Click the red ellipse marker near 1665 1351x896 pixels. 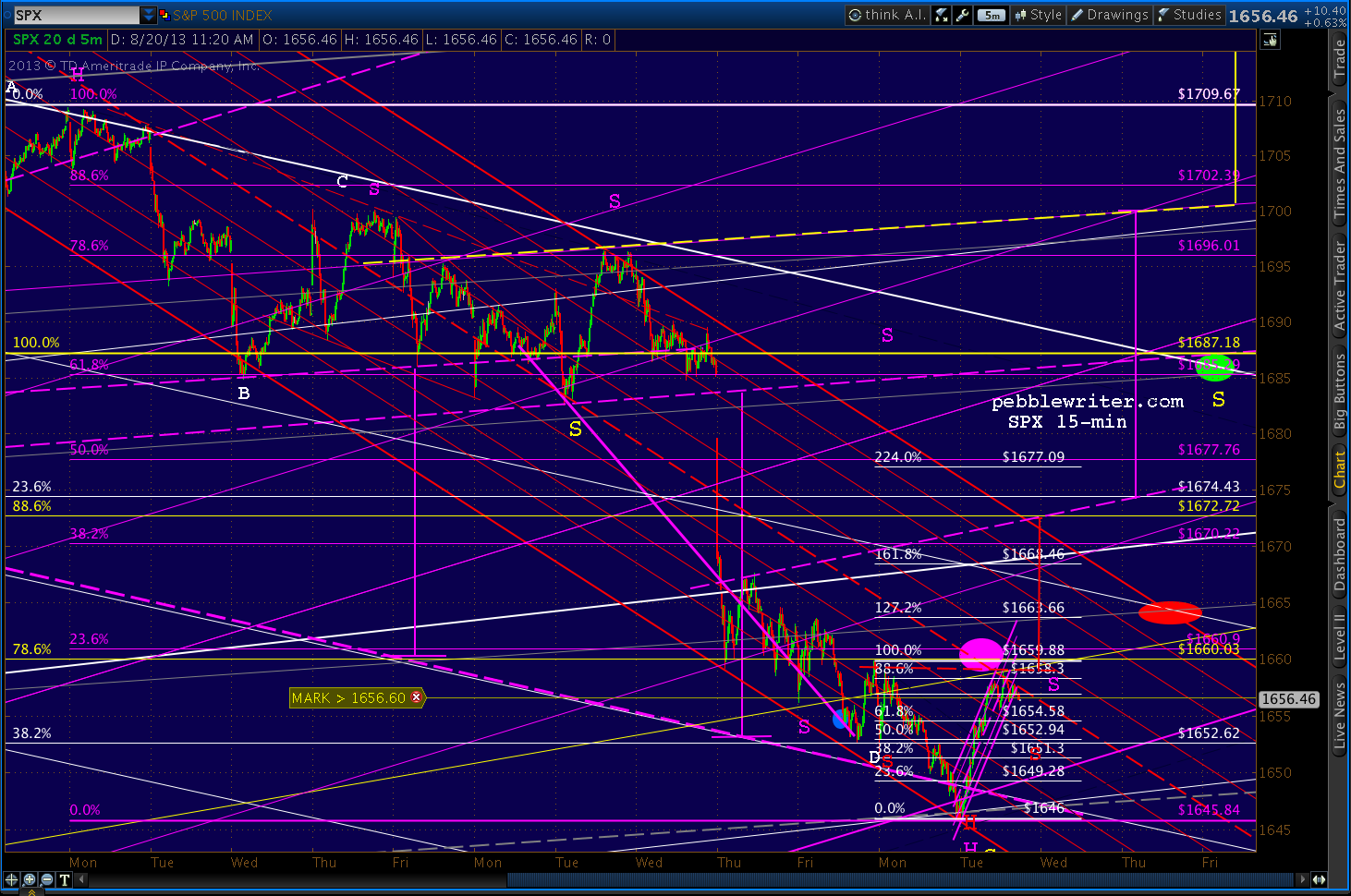[1170, 612]
